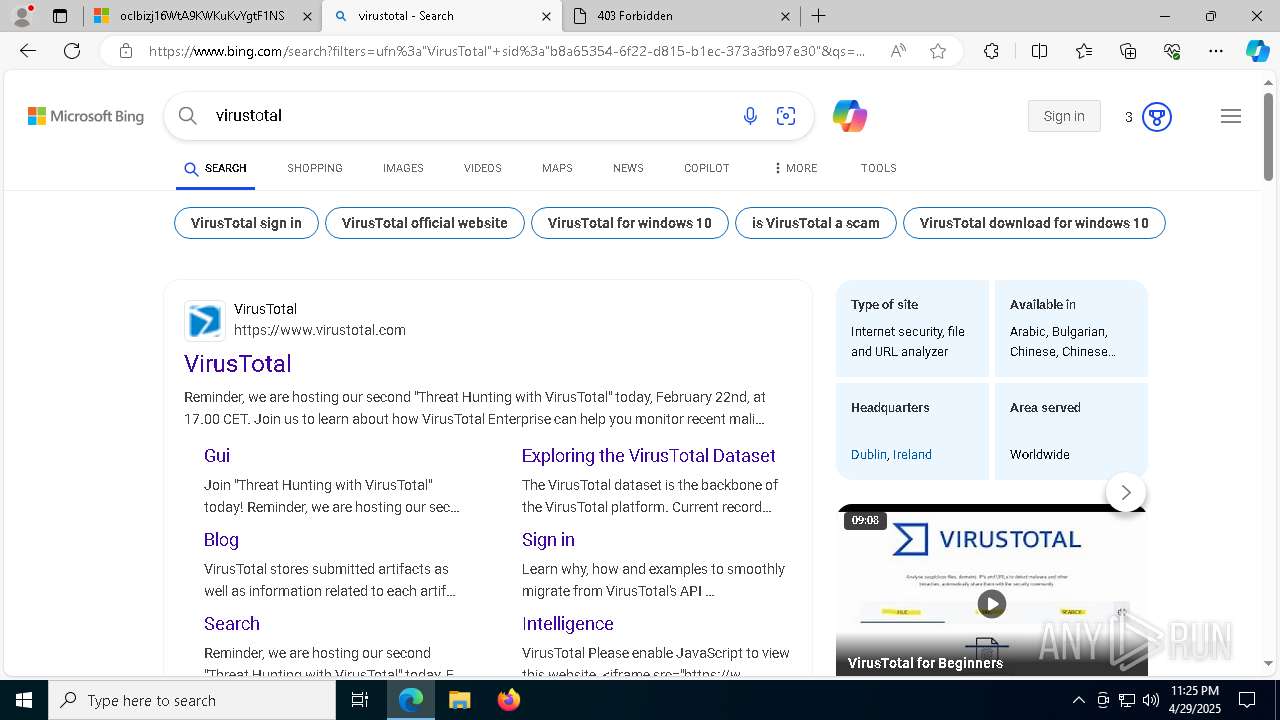
Task: Open visual search camera icon
Action: (x=786, y=116)
